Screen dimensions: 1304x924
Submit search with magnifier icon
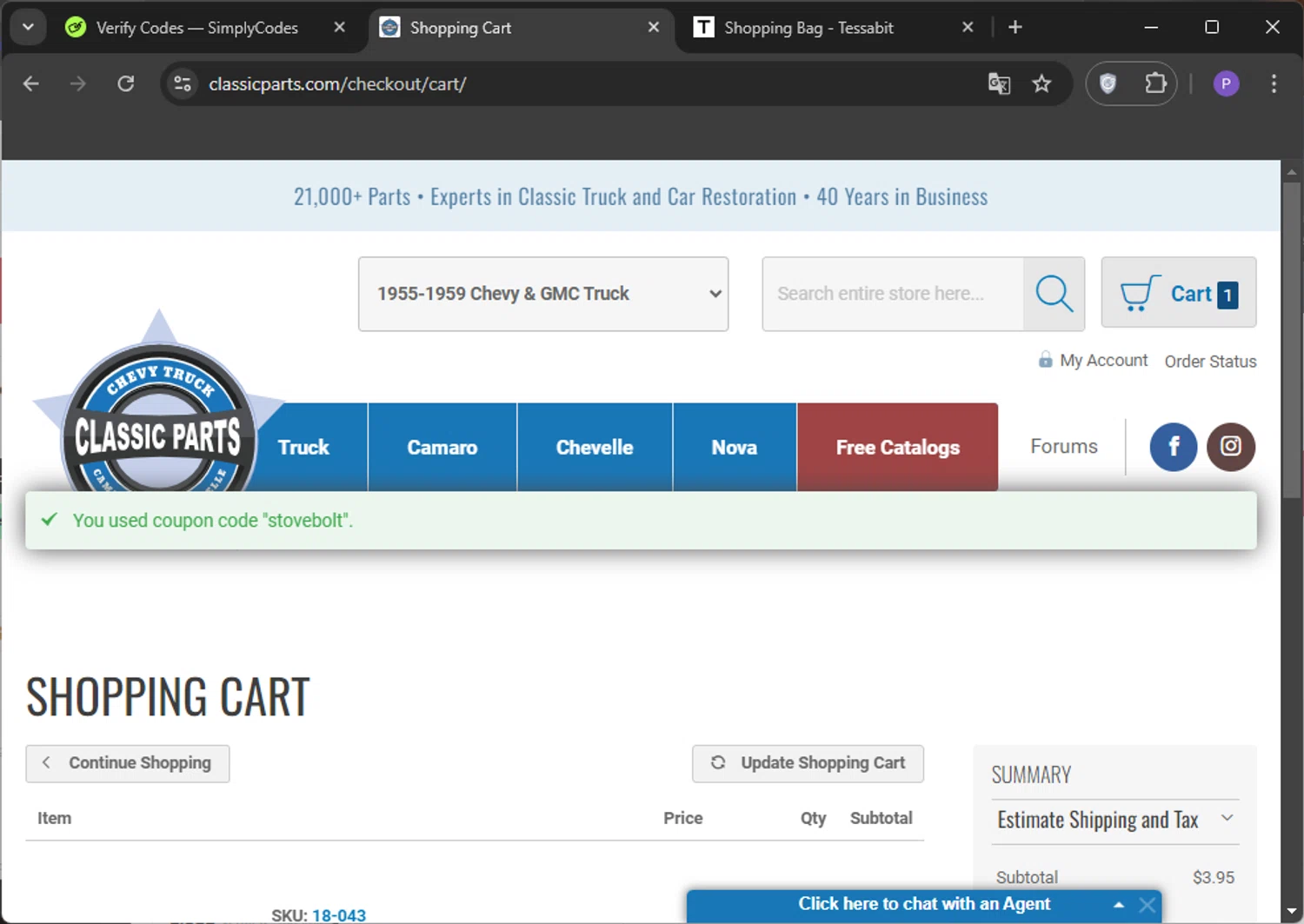(x=1055, y=294)
